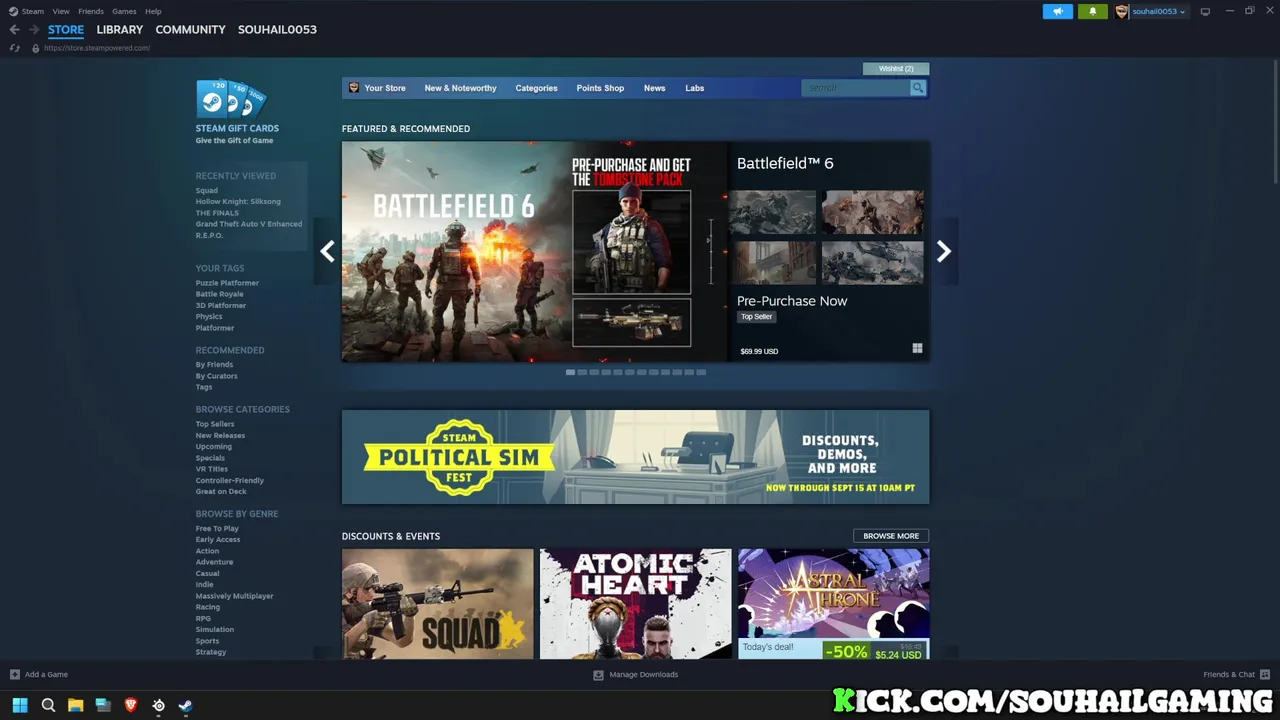Screen dimensions: 1280x720
Task: Show previous featured game with left arrow
Action: (327, 252)
